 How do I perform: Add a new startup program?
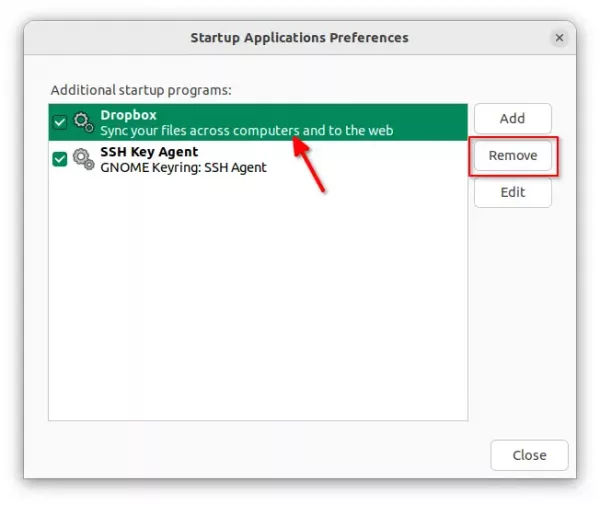tap(513, 119)
